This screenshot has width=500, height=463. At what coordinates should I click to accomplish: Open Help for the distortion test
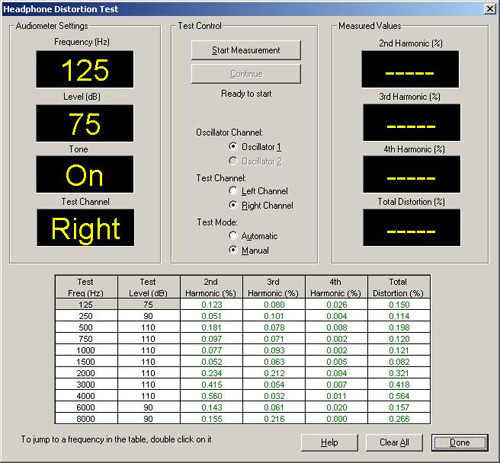[329, 443]
